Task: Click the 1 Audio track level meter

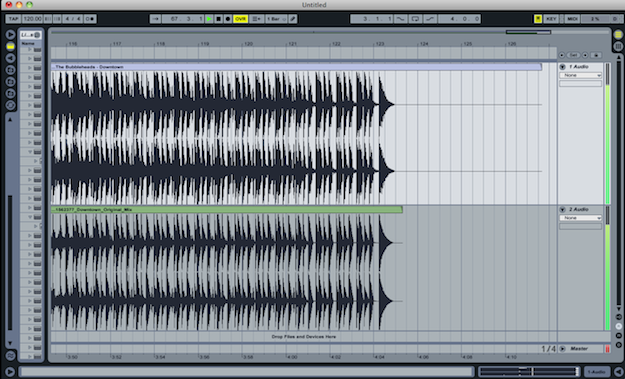Action: (x=607, y=134)
